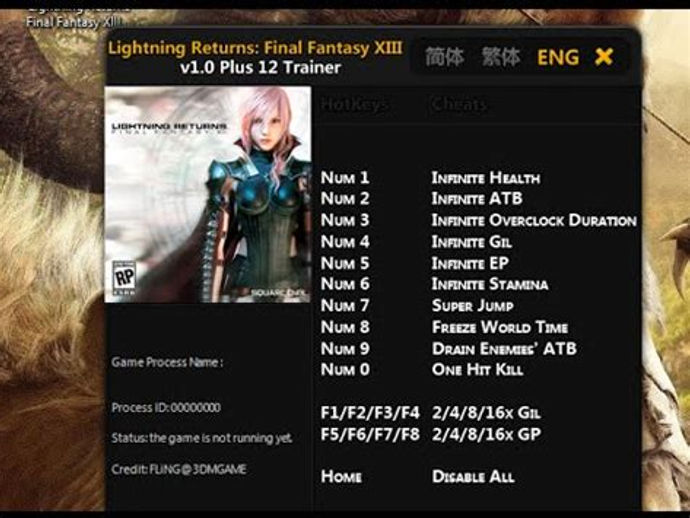Select the Cheats column header
The height and width of the screenshot is (518, 690).
459,104
